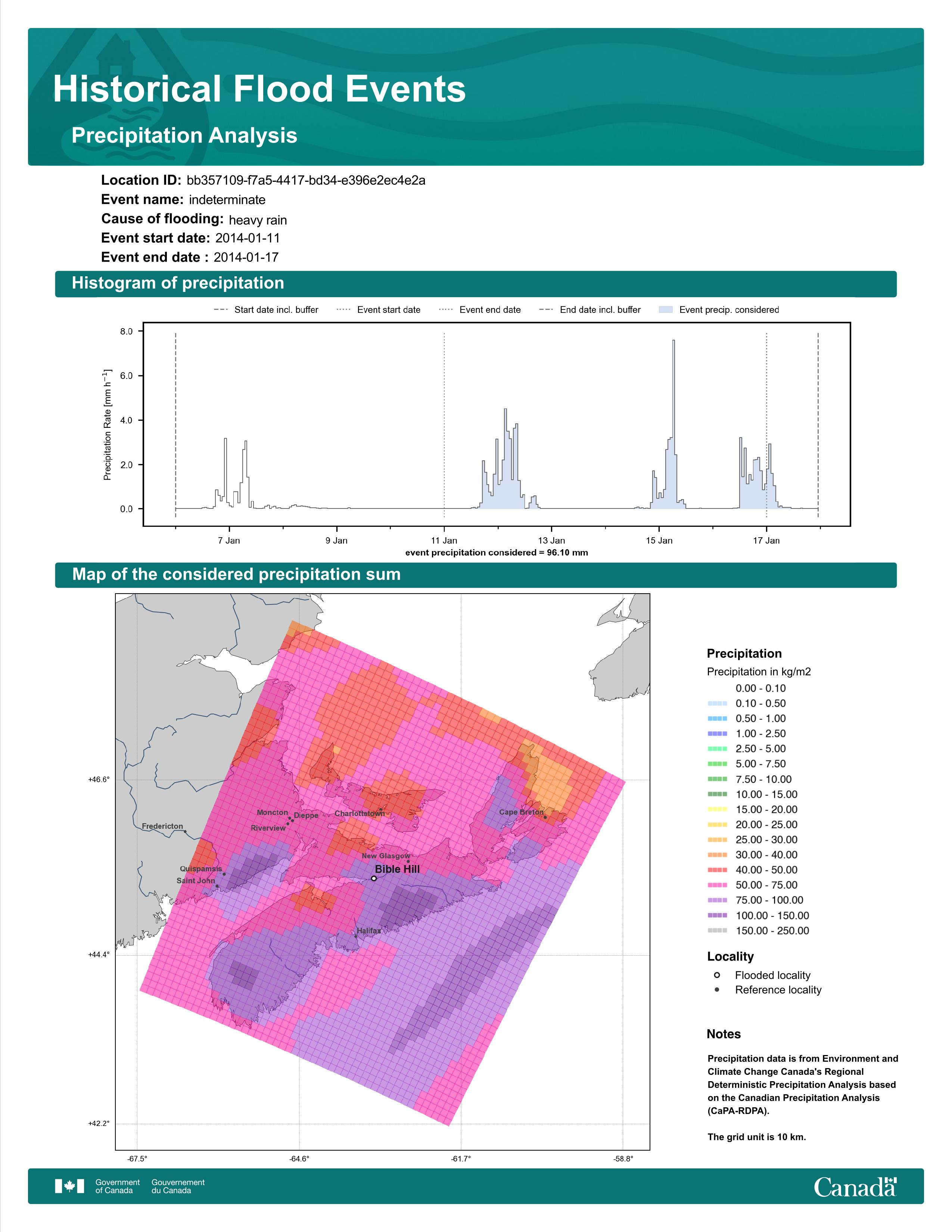This screenshot has height=1232, width=952.
Task: Click the Location ID value text
Action: (x=306, y=181)
